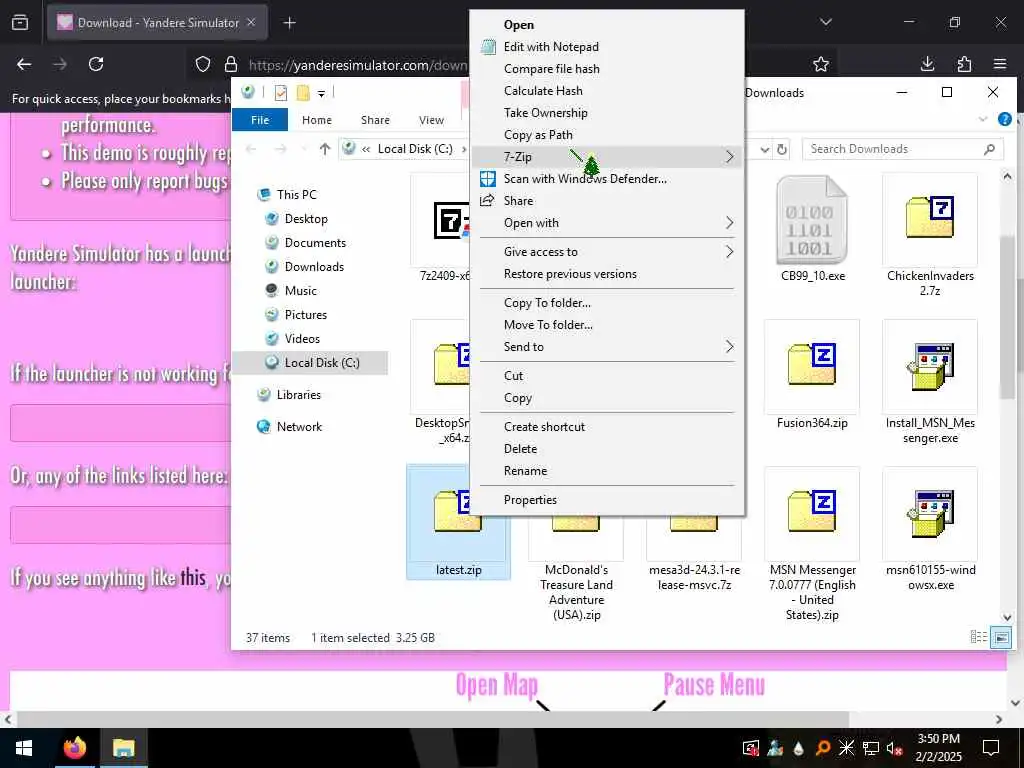Click the Properties icon in Explorer quick access toolbar
The height and width of the screenshot is (768, 1024).
(x=281, y=93)
